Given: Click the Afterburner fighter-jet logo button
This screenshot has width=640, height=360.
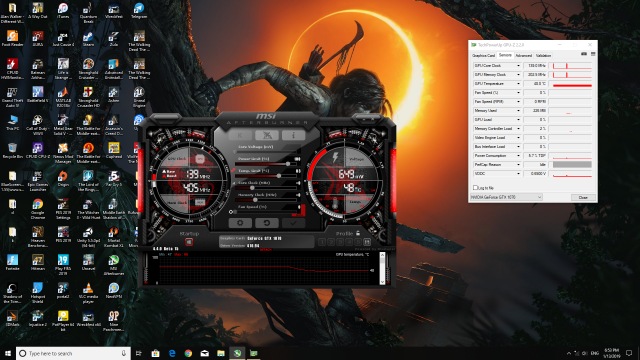Looking at the screenshot, I should 267,135.
